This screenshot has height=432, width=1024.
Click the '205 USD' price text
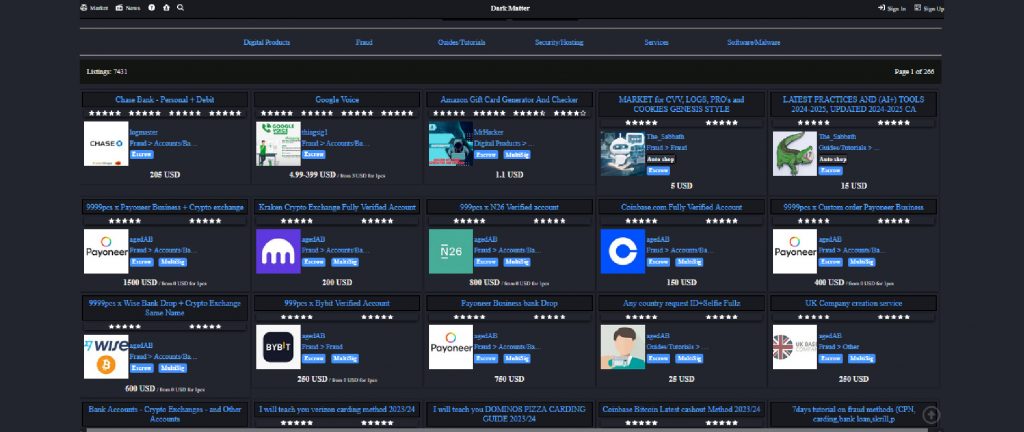pyautogui.click(x=165, y=175)
